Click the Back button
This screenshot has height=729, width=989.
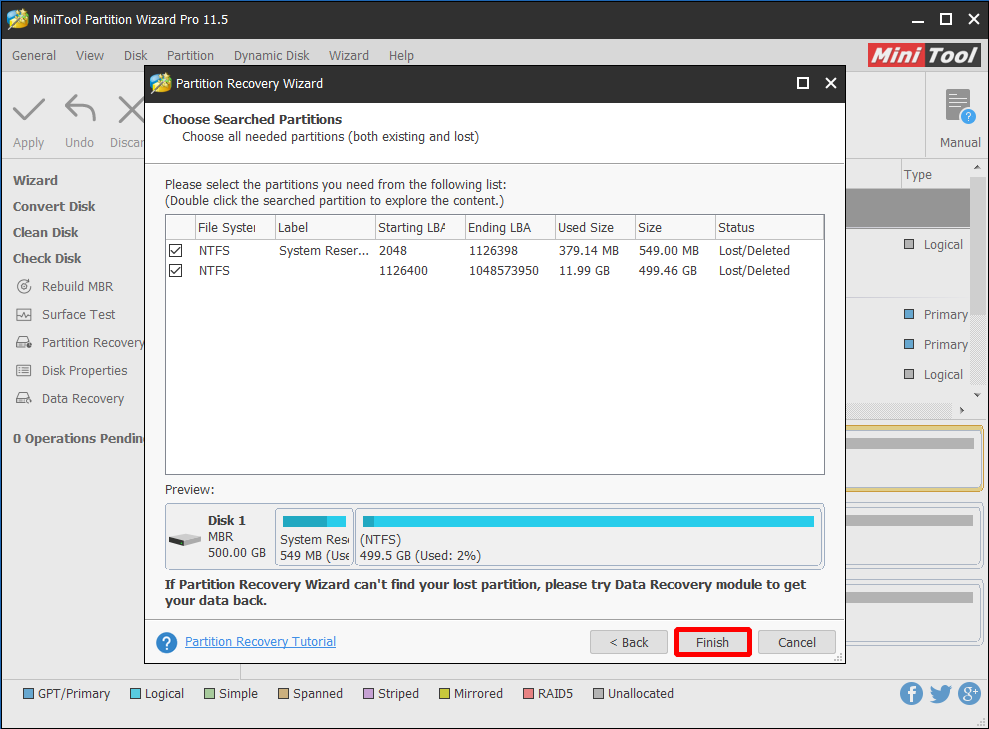pos(629,642)
